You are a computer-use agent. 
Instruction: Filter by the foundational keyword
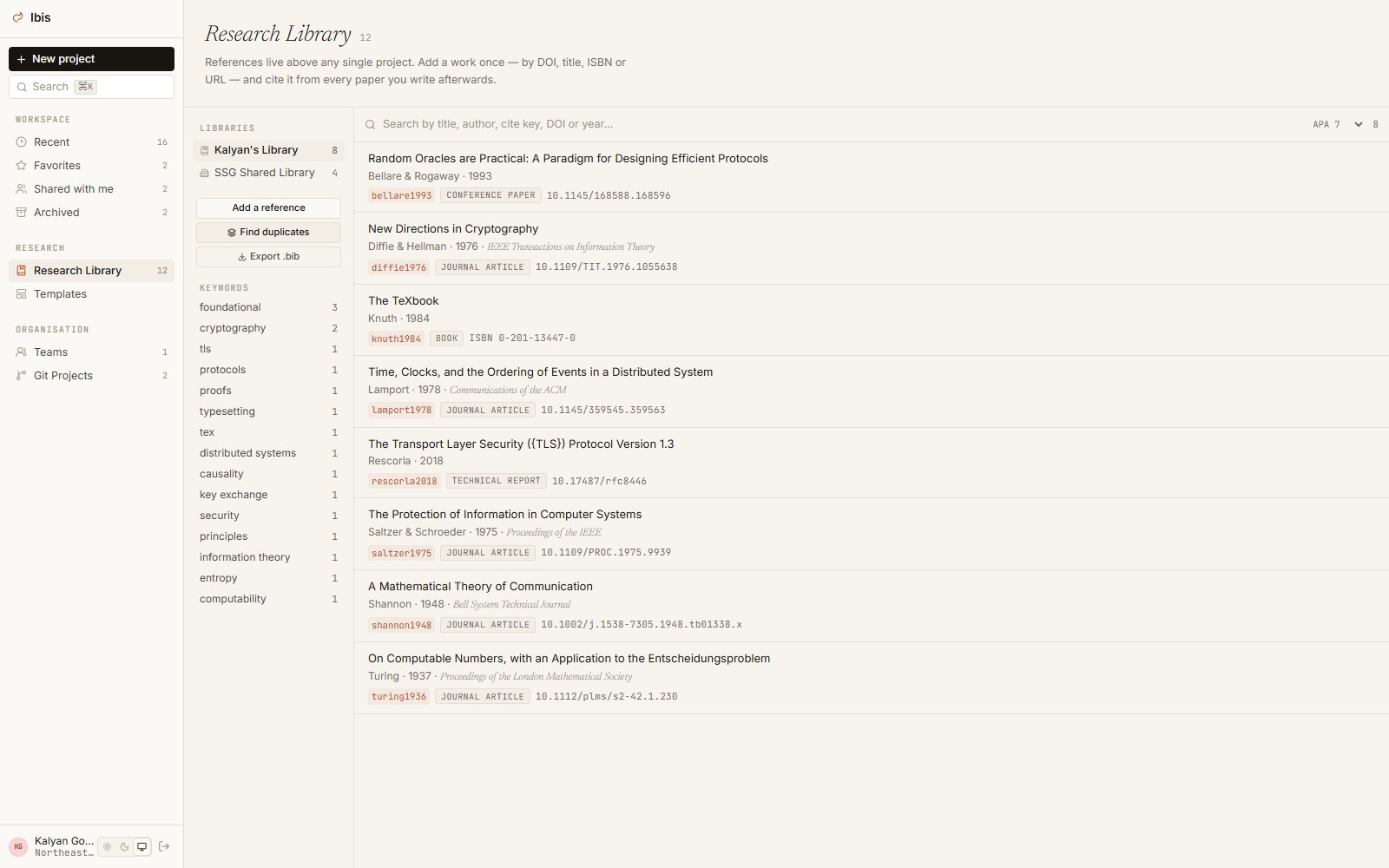(268, 307)
